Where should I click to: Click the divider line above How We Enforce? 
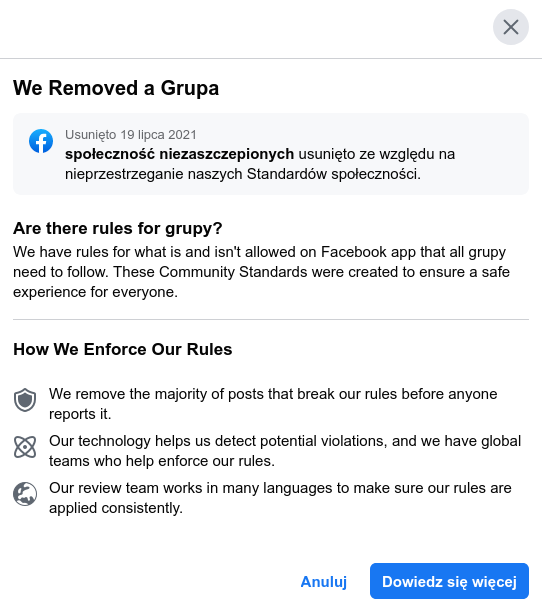pyautogui.click(x=271, y=320)
